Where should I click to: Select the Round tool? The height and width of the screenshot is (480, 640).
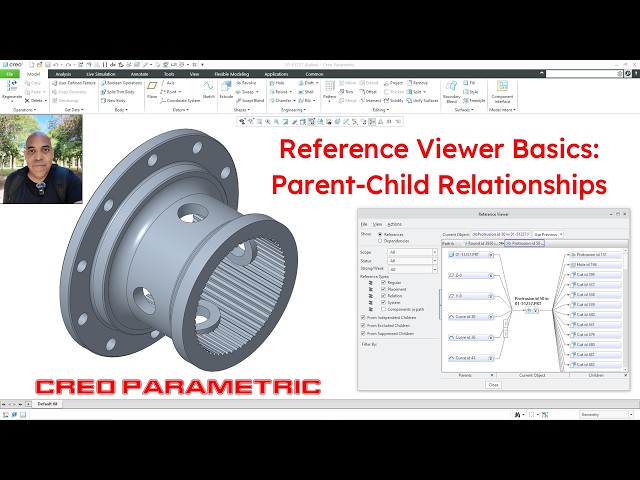[280, 92]
